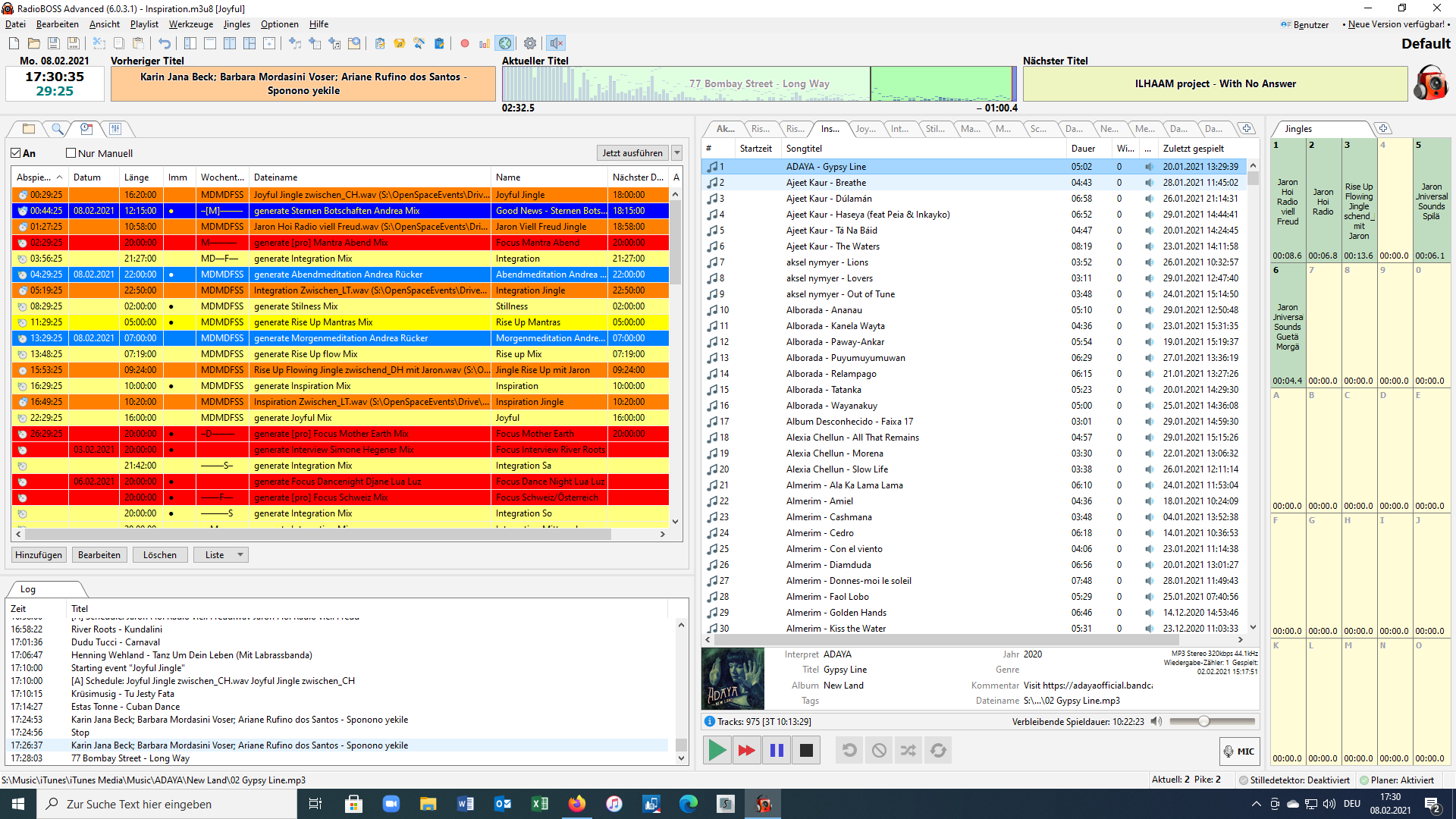1456x819 pixels.
Task: Click the Hinzufügen button
Action: pos(39,555)
